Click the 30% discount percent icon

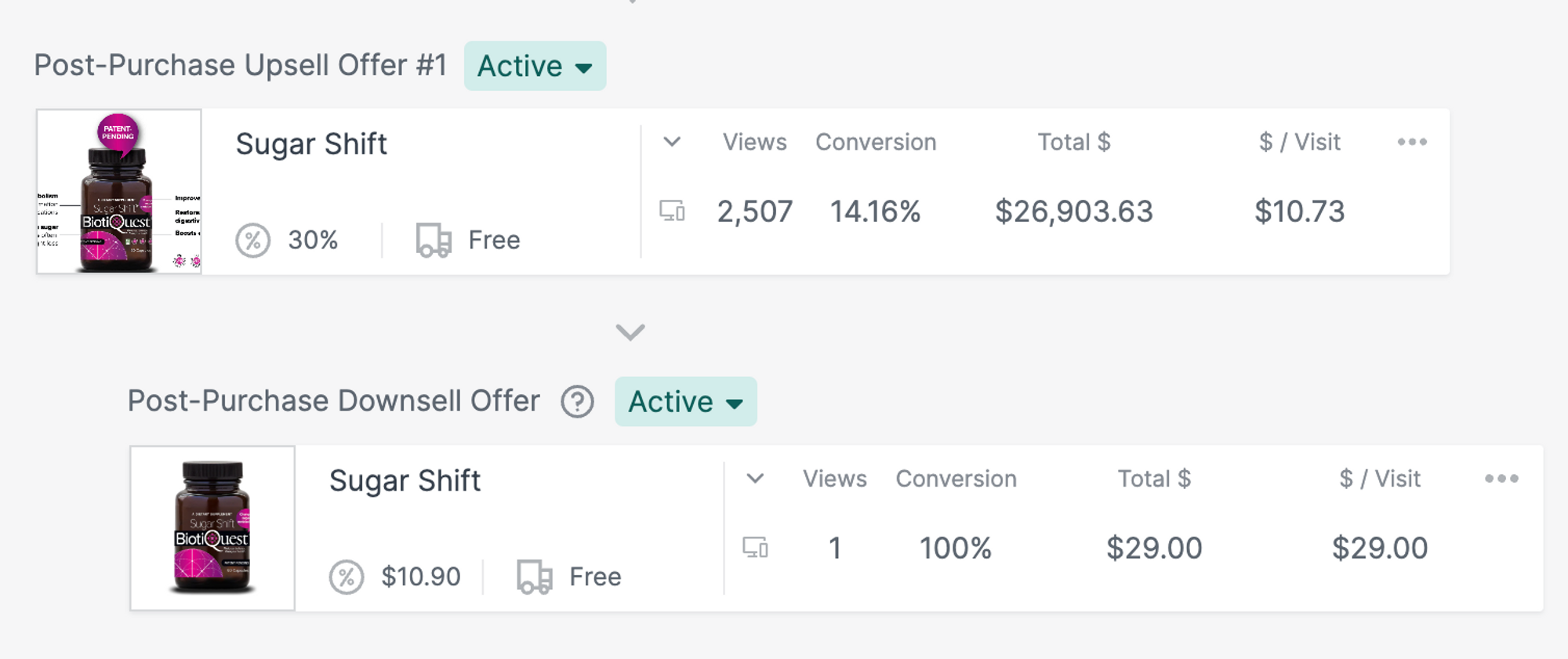tap(253, 240)
